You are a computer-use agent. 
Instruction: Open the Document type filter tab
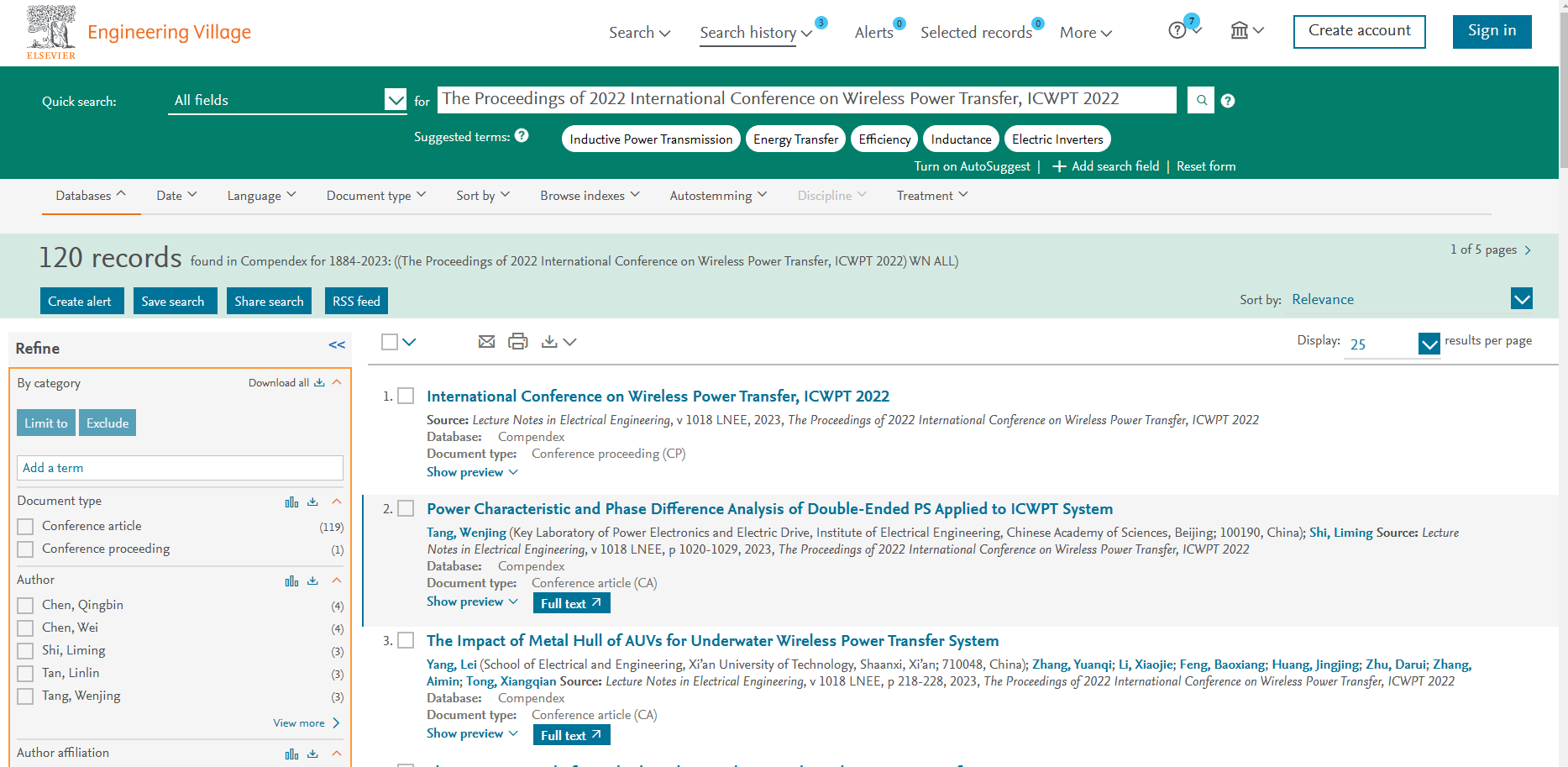pos(376,196)
